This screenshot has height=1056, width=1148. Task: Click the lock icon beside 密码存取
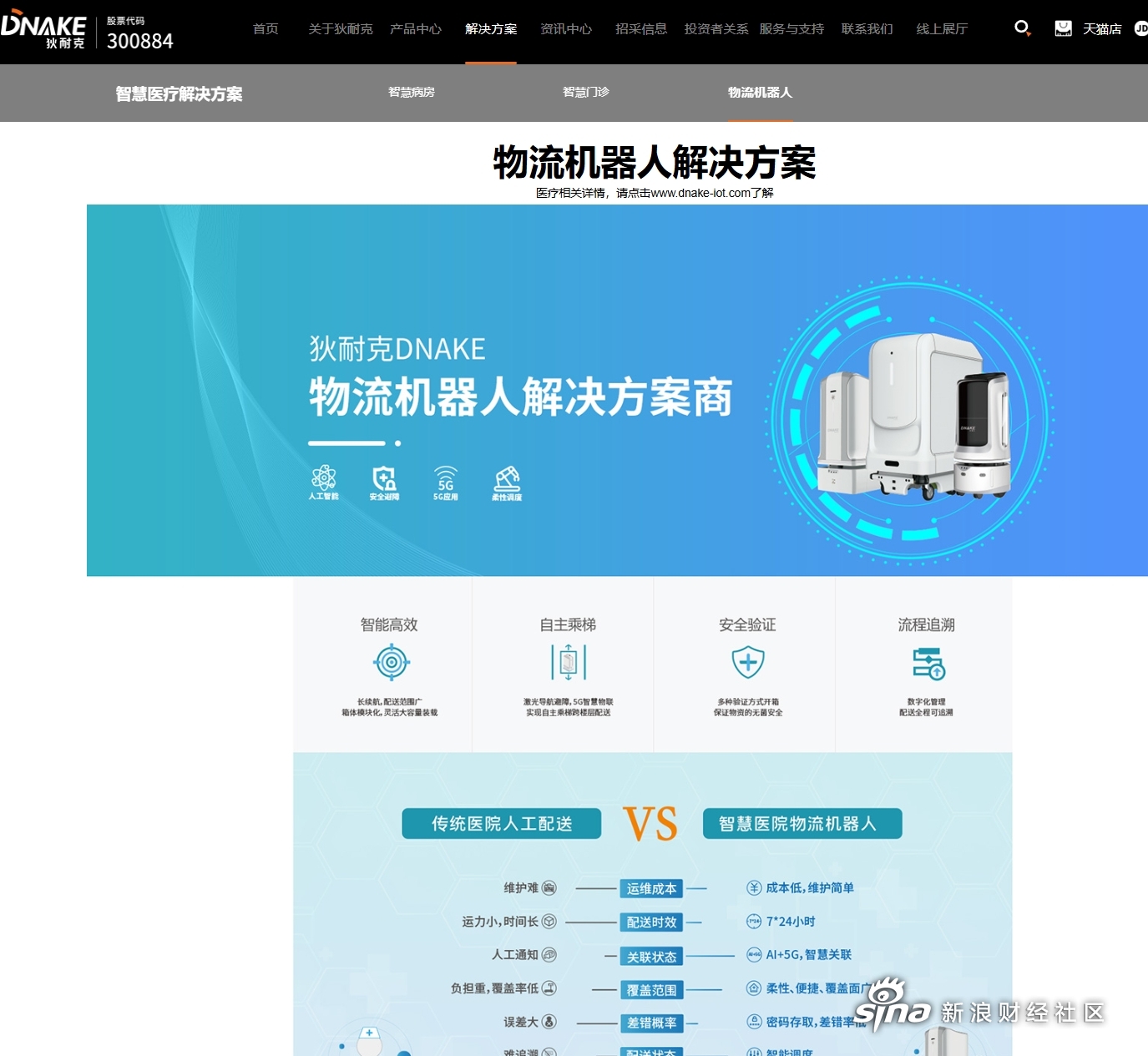pos(754,1022)
